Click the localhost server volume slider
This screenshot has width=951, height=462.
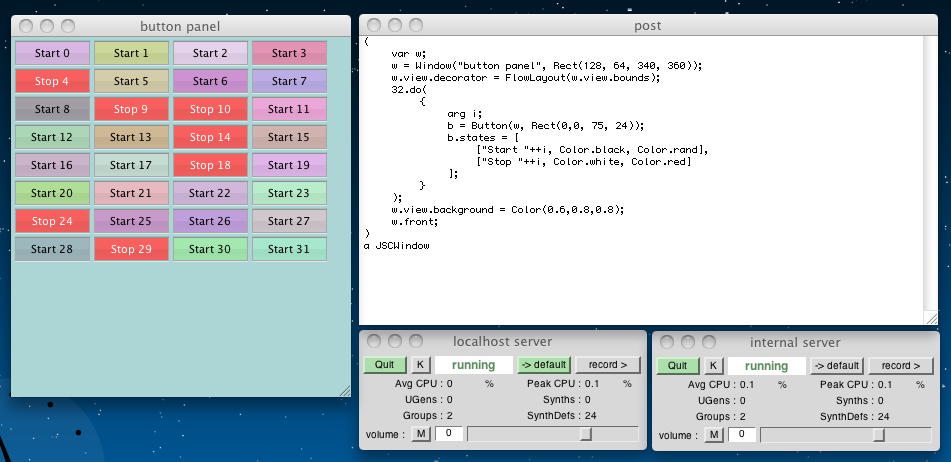552,433
